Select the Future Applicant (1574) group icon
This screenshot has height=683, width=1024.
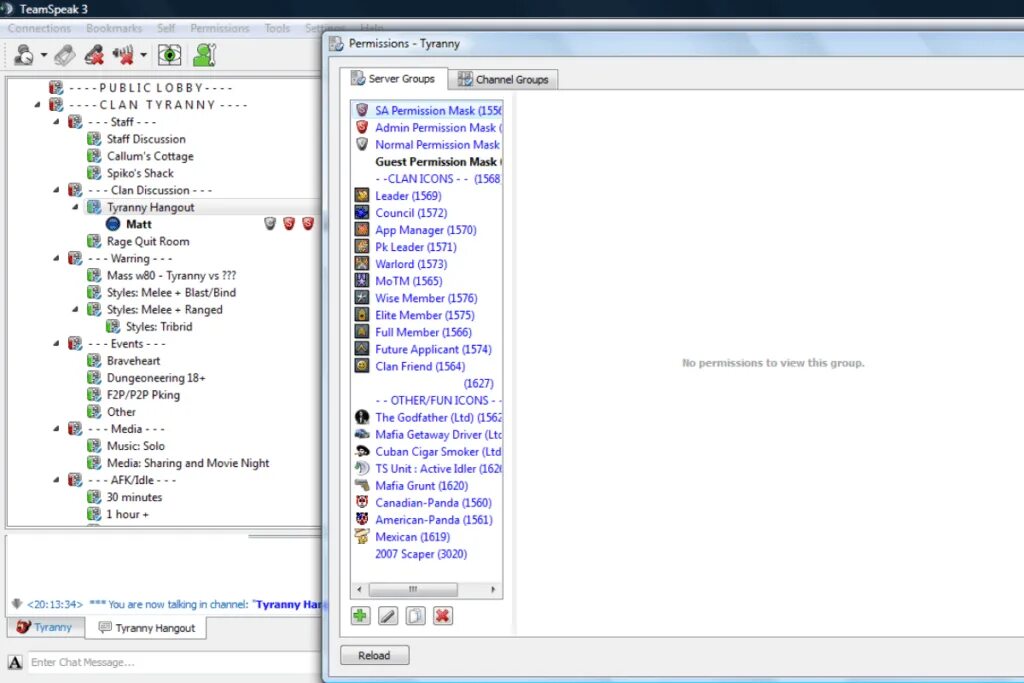pyautogui.click(x=362, y=348)
